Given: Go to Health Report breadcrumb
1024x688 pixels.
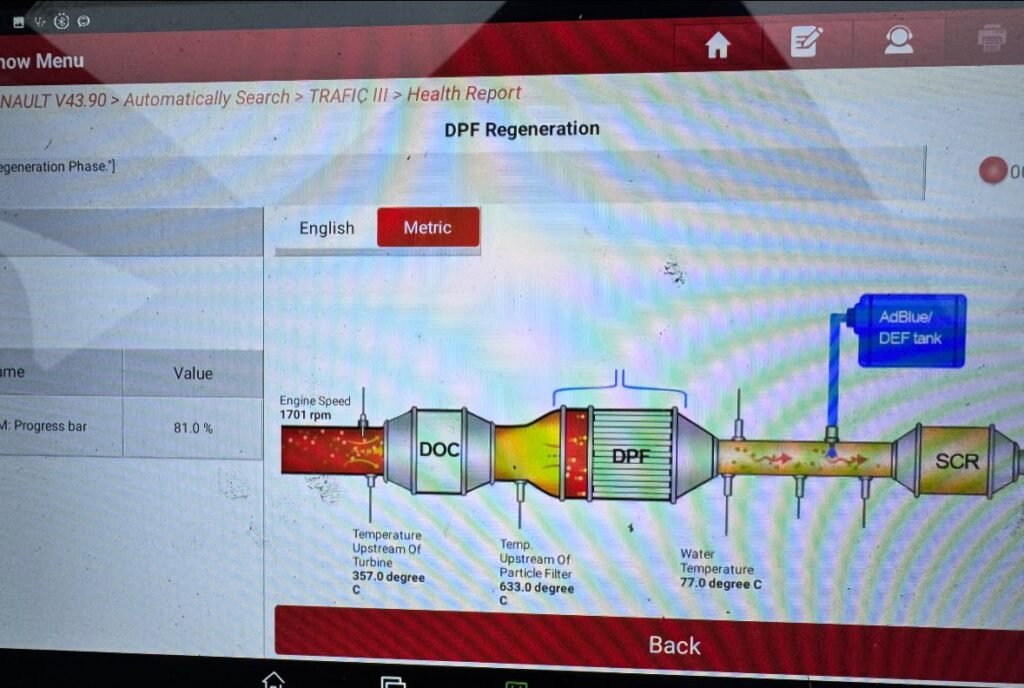Looking at the screenshot, I should (464, 94).
